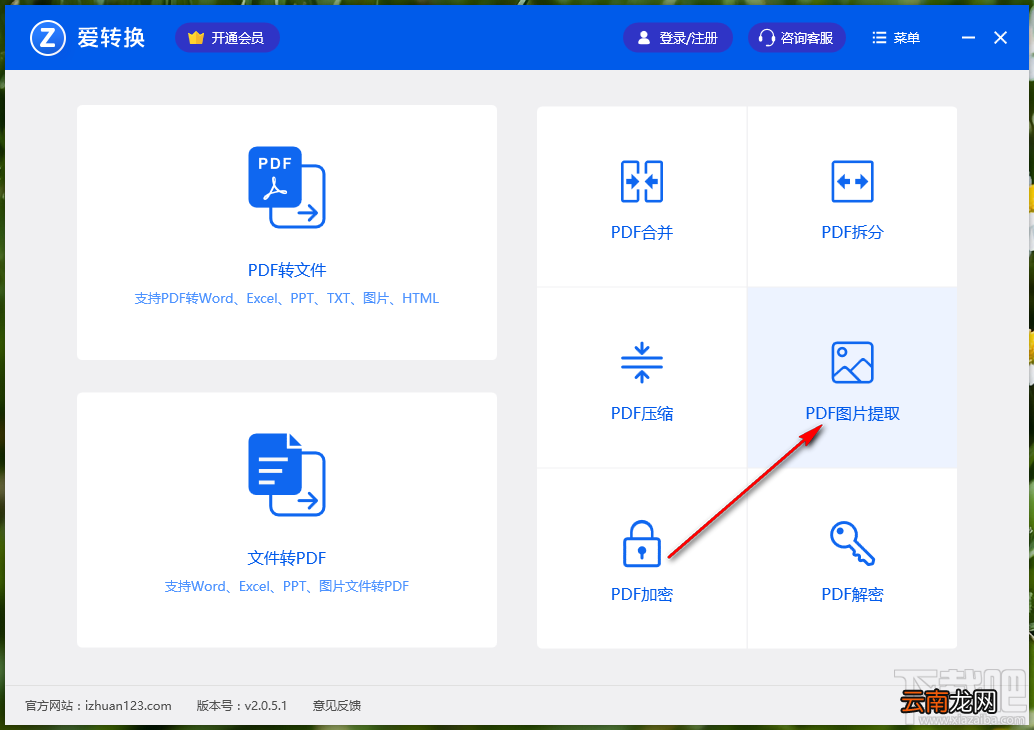The image size is (1034, 730).
Task: Click the headset icon for 咨询客服
Action: pos(766,38)
